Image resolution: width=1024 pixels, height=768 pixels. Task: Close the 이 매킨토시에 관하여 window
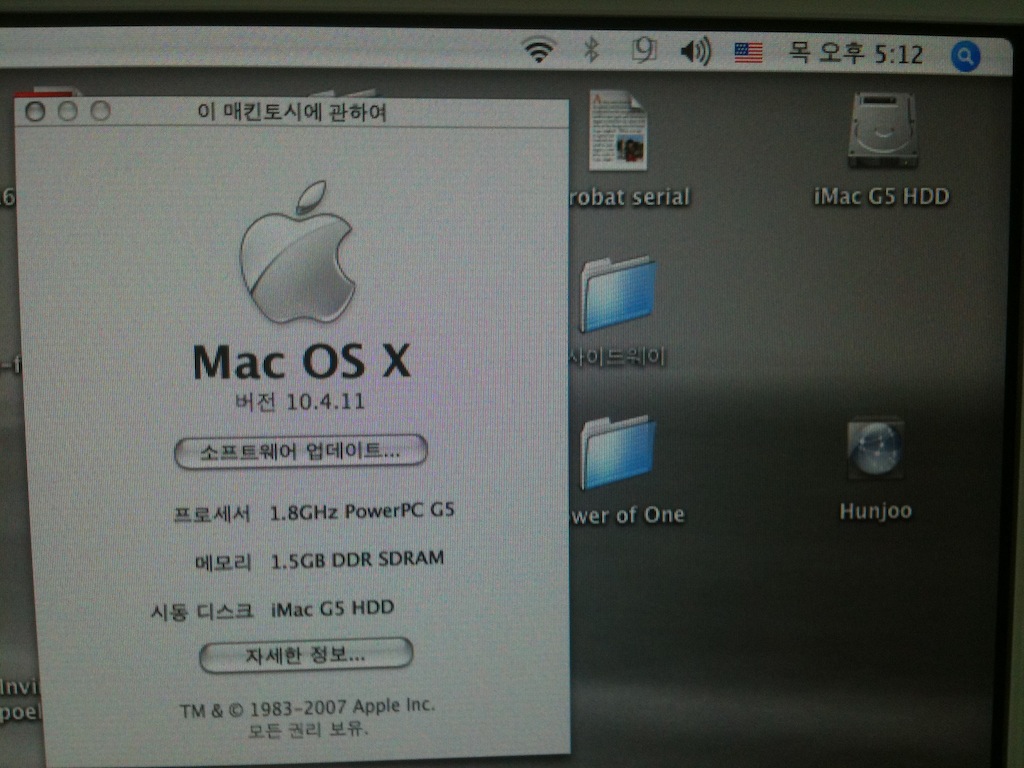coord(35,111)
